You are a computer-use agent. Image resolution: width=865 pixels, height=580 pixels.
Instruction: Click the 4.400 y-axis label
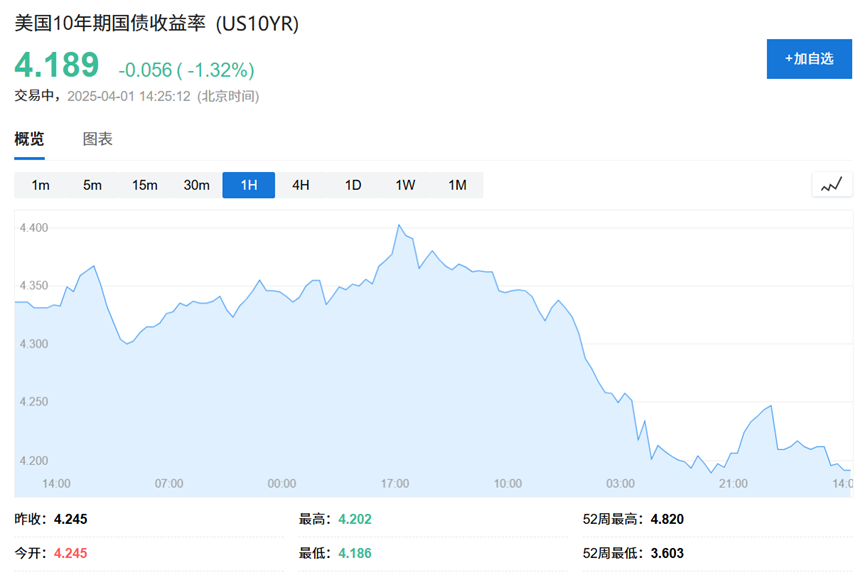pos(34,228)
